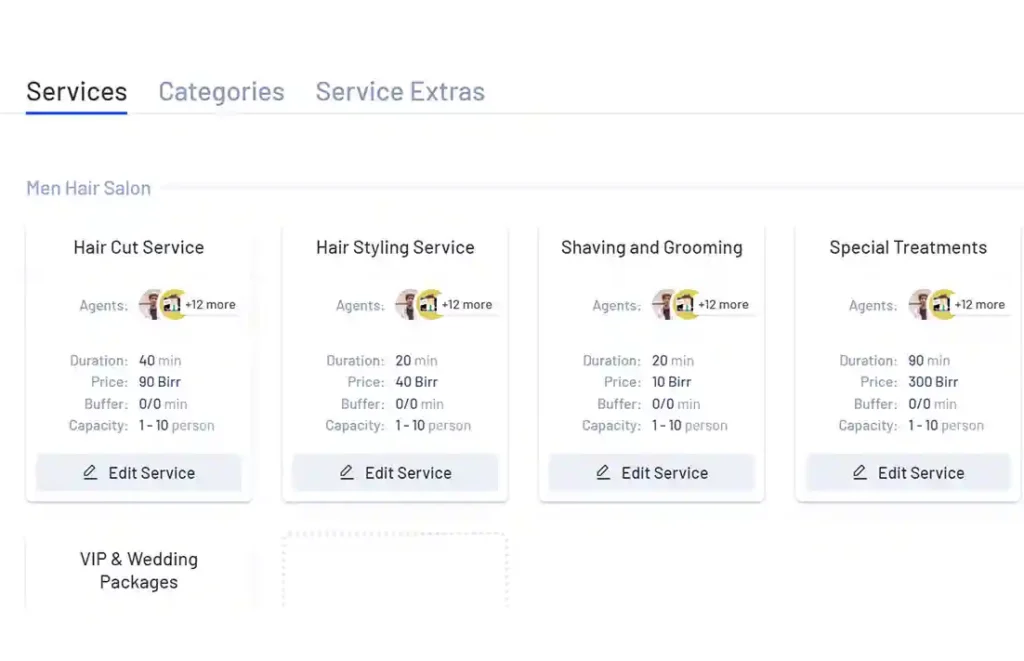Click agent avatar photo on Hair Cut Service
This screenshot has height=661, width=1024.
click(150, 305)
